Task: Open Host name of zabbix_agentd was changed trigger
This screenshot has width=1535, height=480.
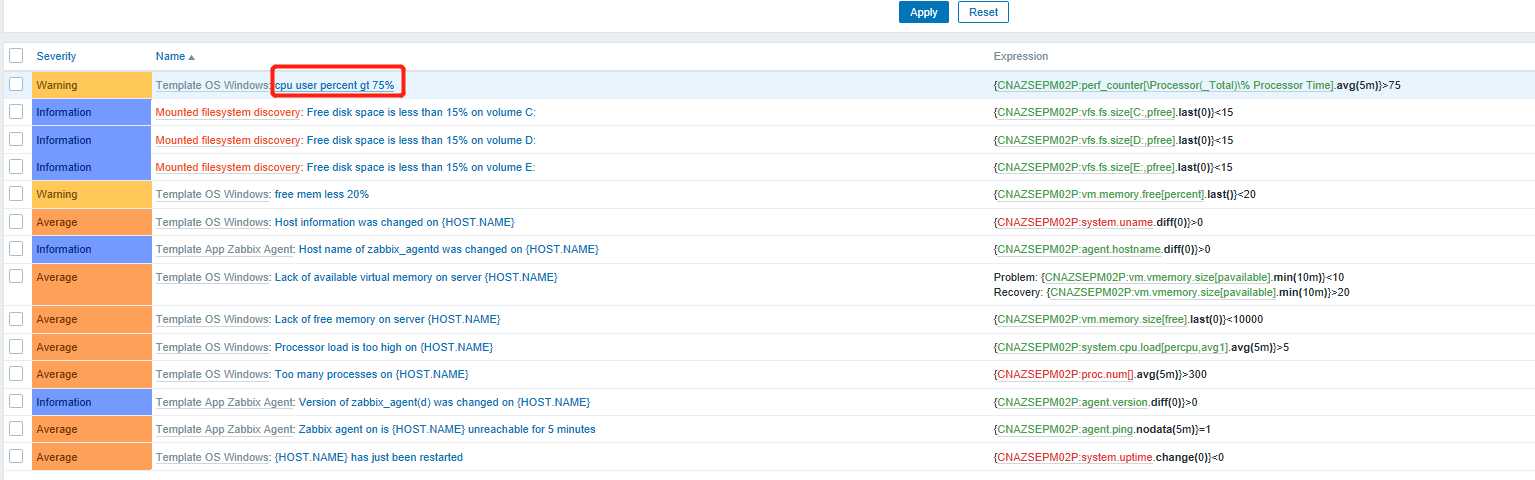Action: (449, 248)
